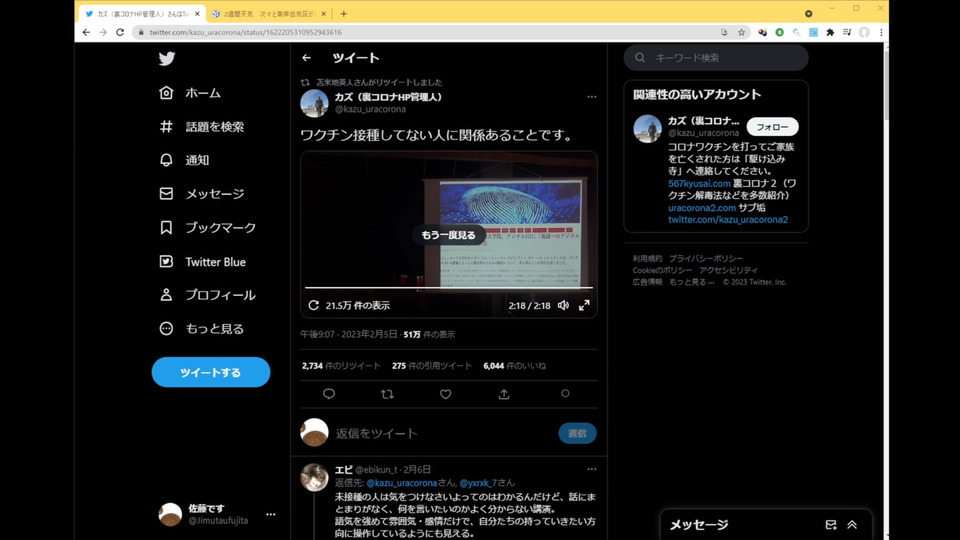The image size is (960, 540).
Task: Click the キーワード検索 search field
Action: pyautogui.click(x=716, y=58)
